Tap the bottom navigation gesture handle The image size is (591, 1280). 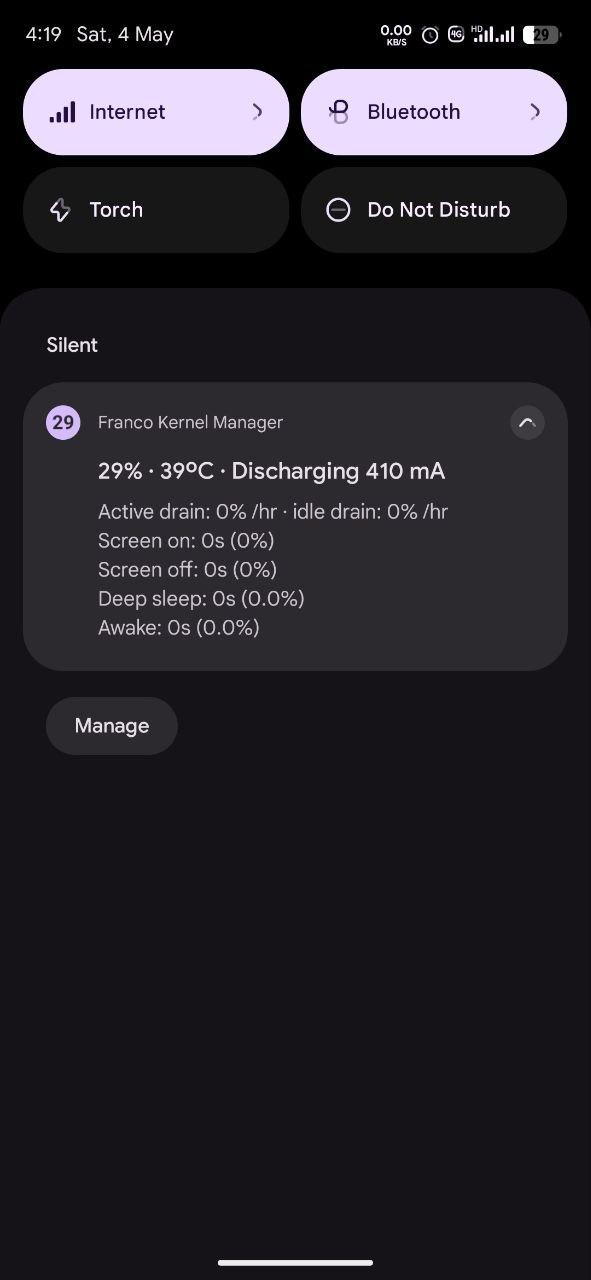point(295,1262)
